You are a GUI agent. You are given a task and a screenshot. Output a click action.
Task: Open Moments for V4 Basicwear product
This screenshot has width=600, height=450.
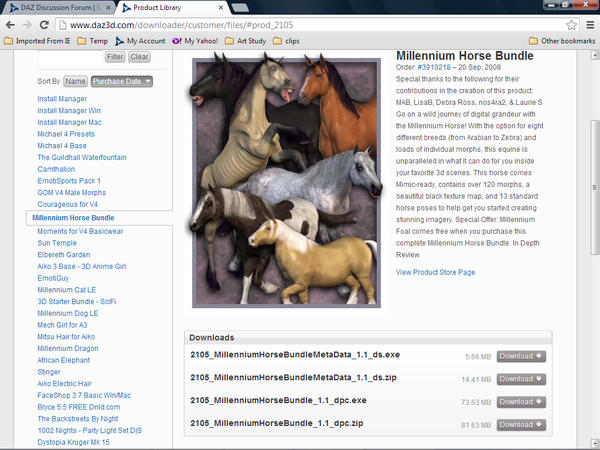point(80,231)
